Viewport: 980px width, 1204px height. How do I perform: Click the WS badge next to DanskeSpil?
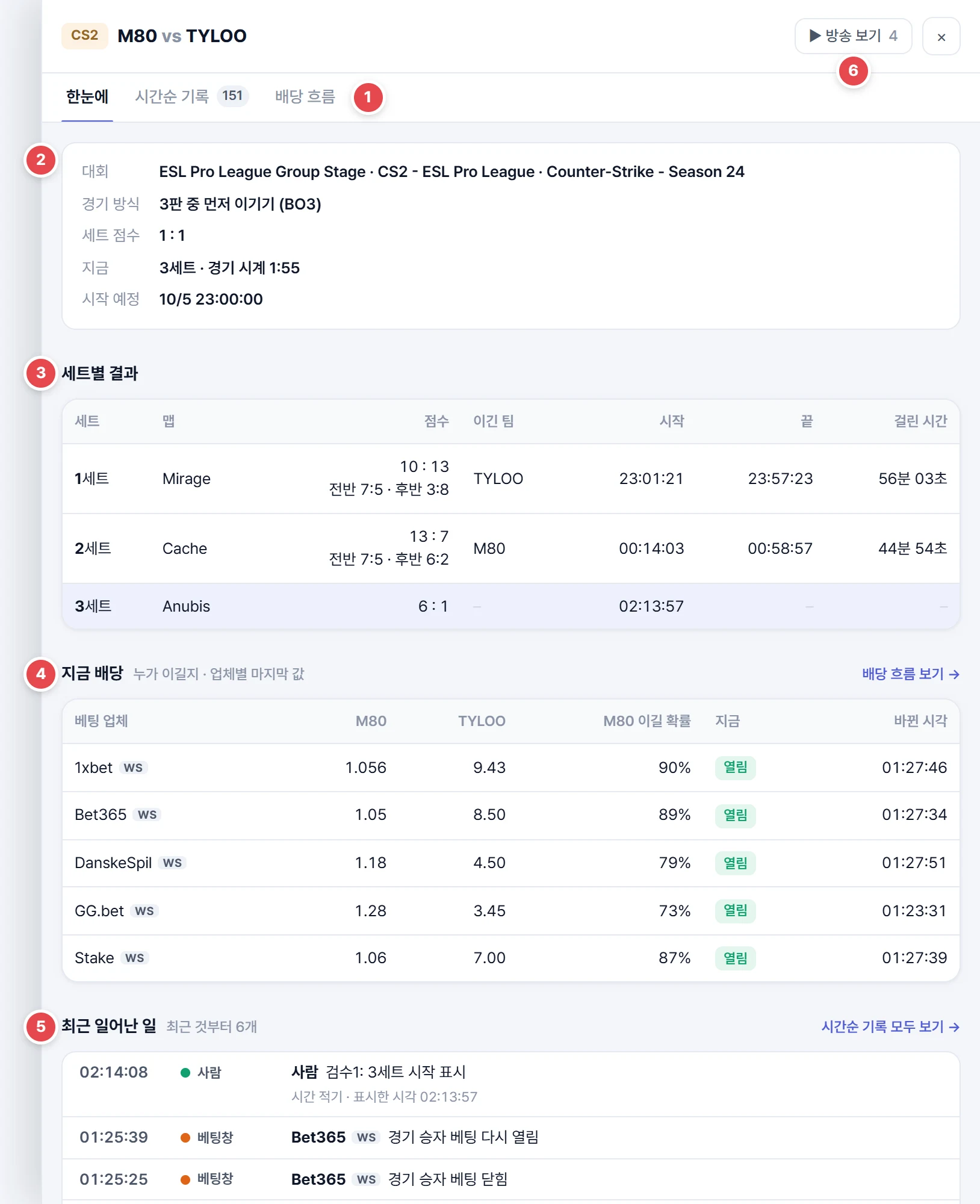172,863
